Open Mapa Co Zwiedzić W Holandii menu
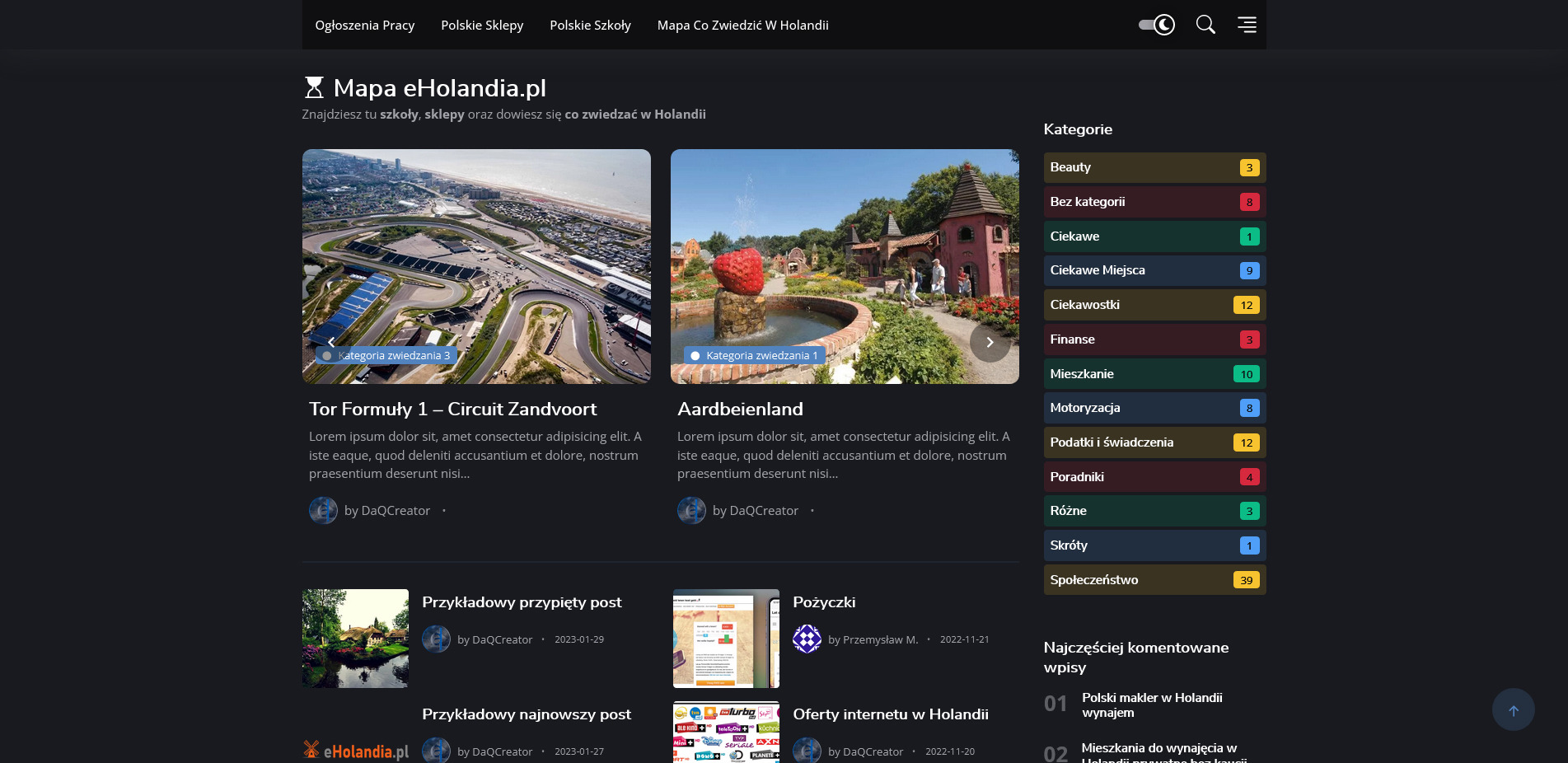Screen dimensions: 1568x763 tap(742, 25)
